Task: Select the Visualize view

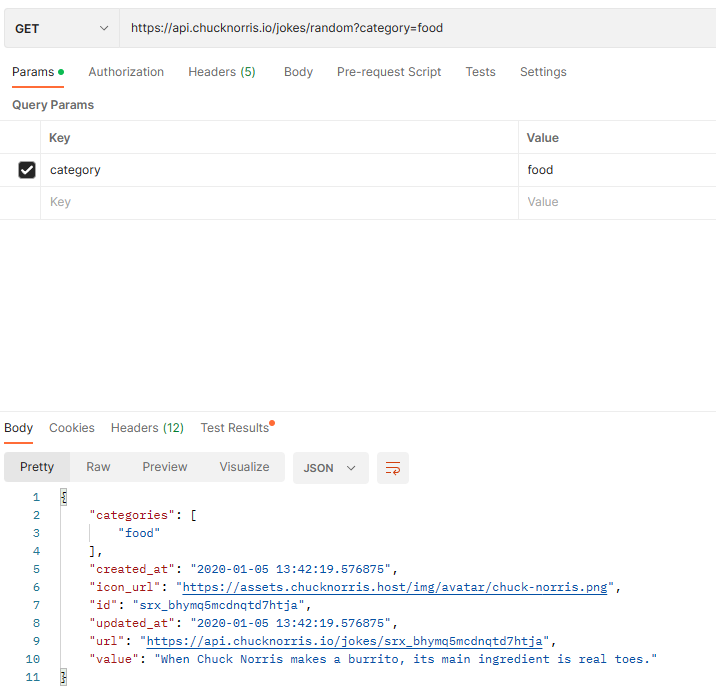Action: [244, 467]
